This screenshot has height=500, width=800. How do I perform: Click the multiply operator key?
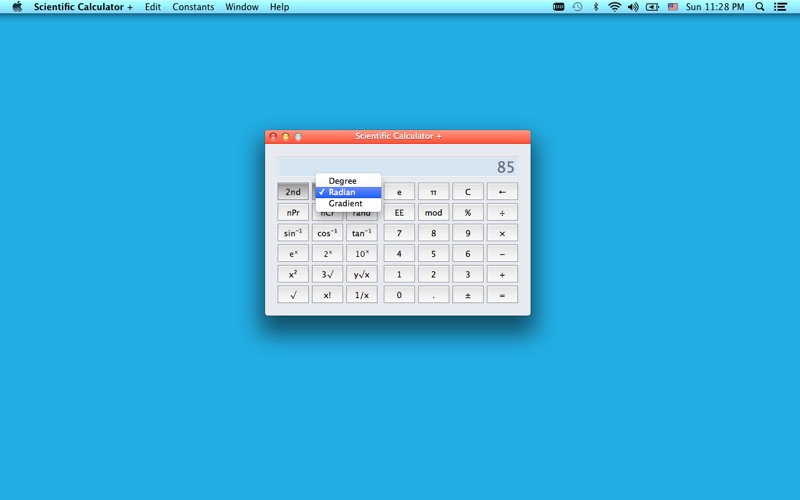pyautogui.click(x=502, y=233)
